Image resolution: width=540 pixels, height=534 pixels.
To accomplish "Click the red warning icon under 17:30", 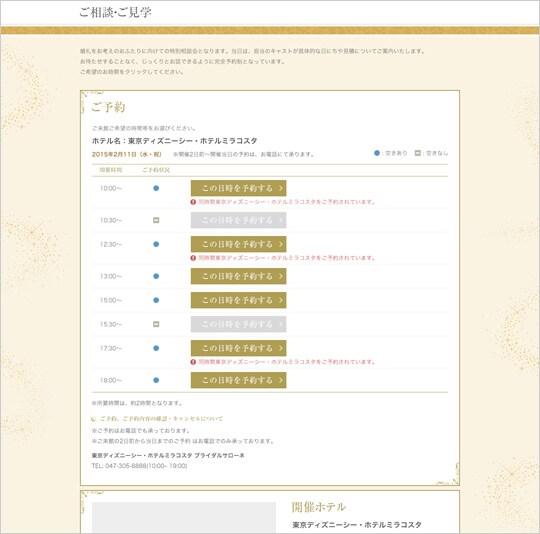I will [x=193, y=362].
